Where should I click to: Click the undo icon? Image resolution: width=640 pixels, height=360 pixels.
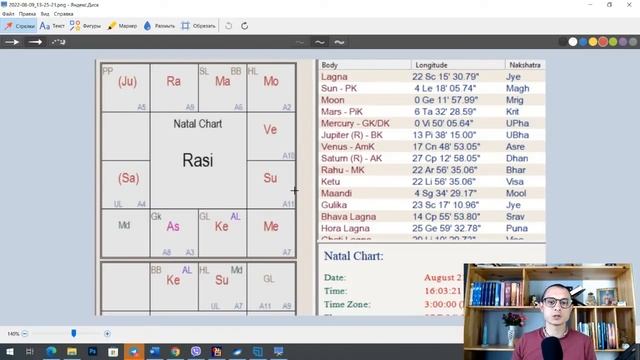click(229, 26)
